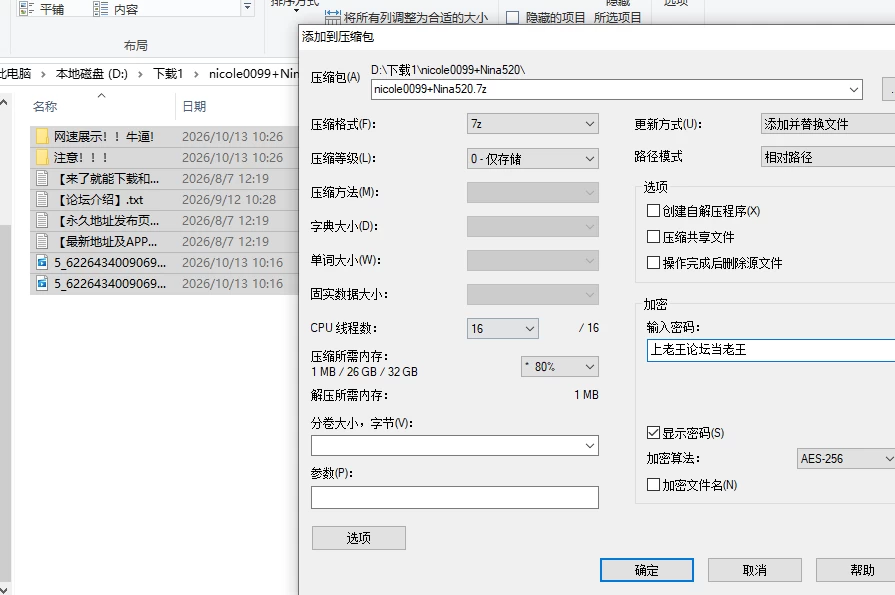Expand the archive name history dropdown arrow
Viewport: 895px width, 595px height.
(854, 90)
